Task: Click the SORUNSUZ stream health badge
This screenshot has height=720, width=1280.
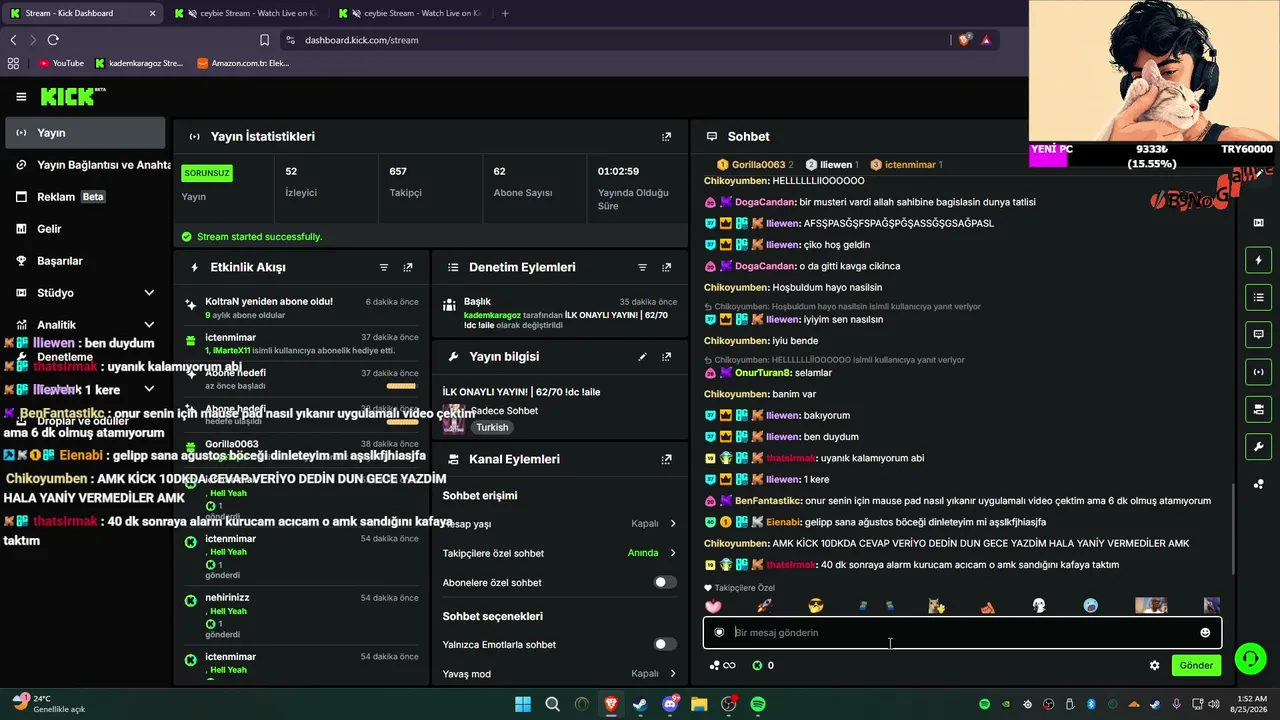Action: [x=207, y=173]
